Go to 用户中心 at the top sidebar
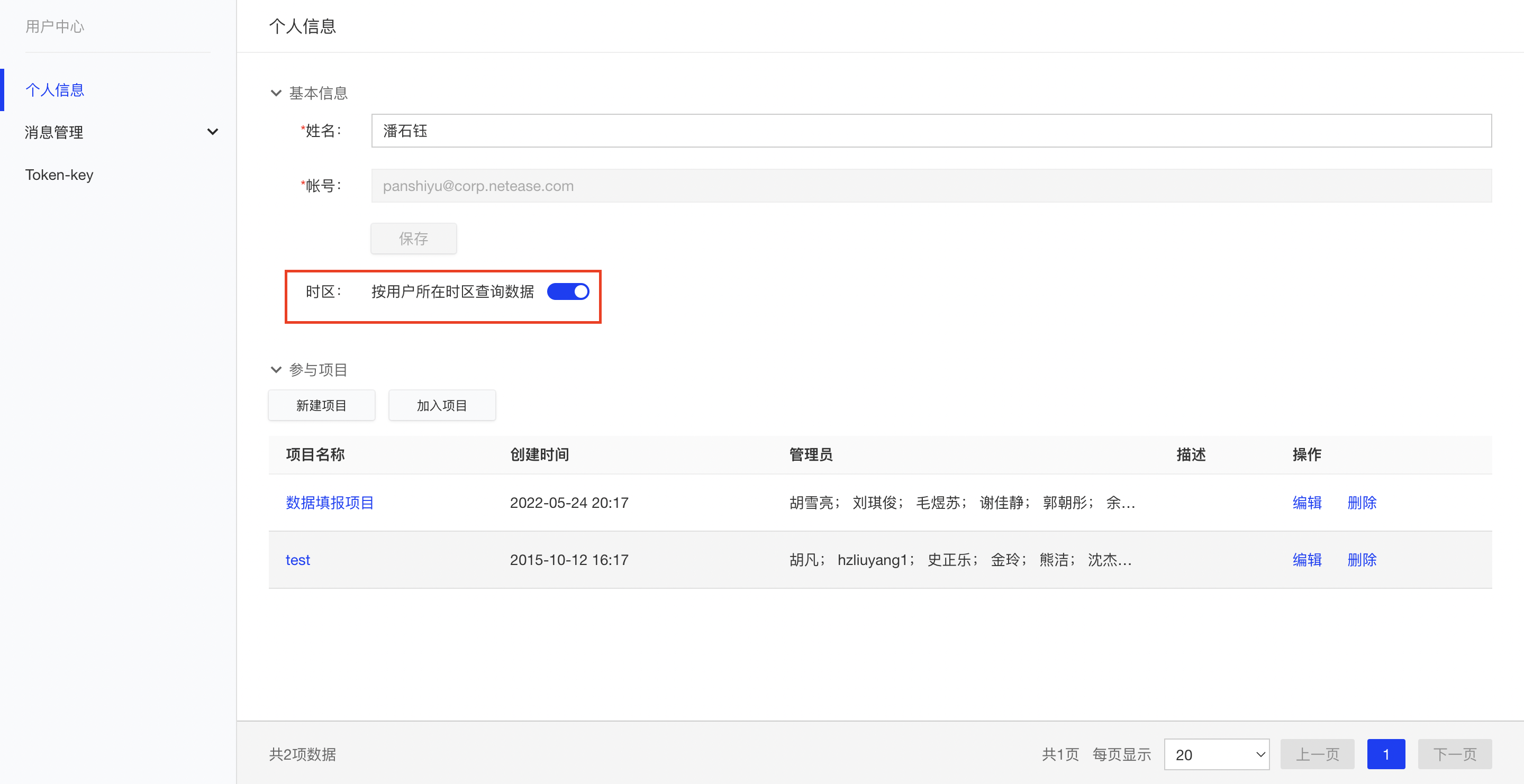This screenshot has height=784, width=1524. [55, 26]
